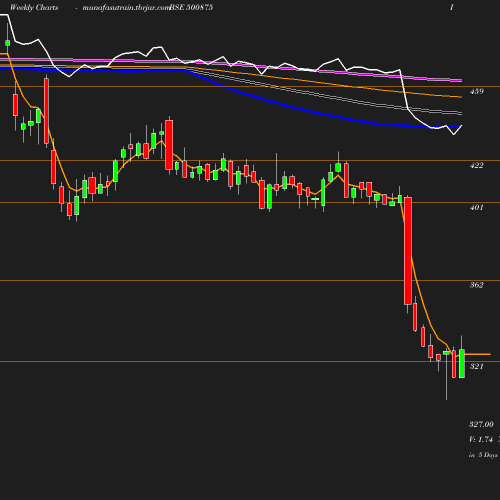Click the munafasutra site name text
Screen dimensions: 500x500
coord(126,8)
